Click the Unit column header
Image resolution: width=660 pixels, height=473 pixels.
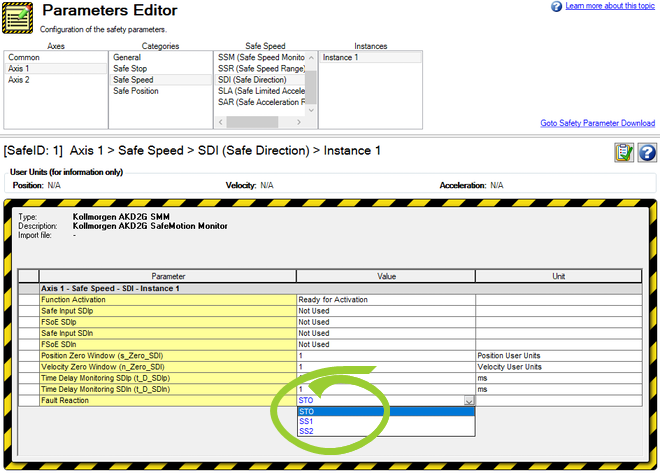[x=559, y=276]
